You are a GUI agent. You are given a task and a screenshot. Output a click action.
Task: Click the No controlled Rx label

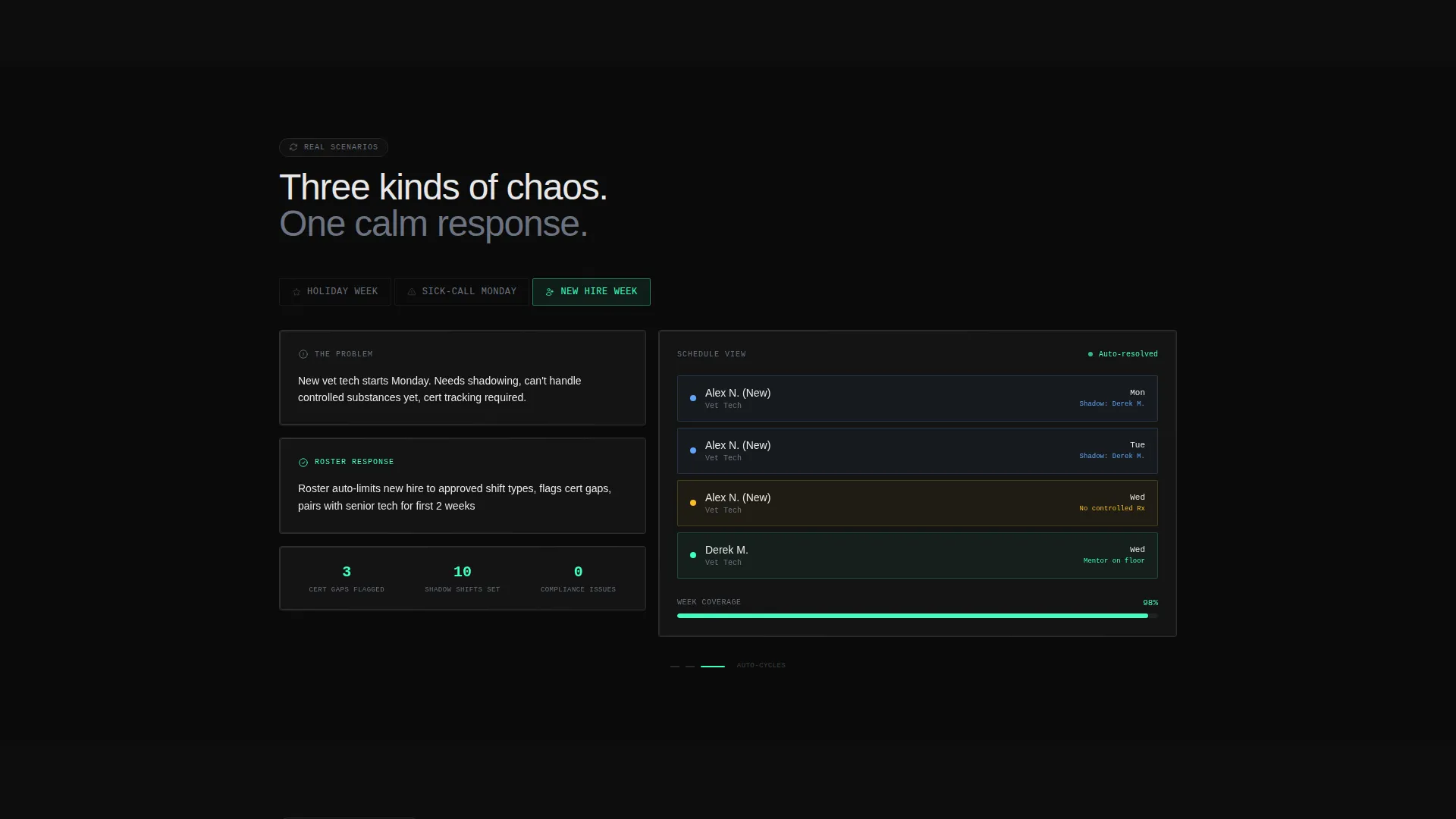1112,508
